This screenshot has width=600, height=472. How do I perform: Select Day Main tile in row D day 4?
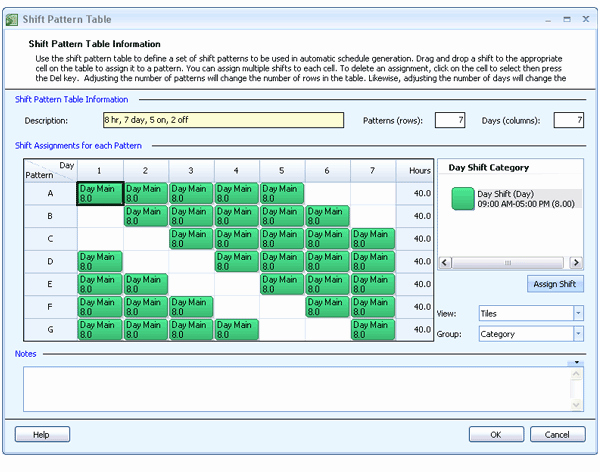click(236, 261)
